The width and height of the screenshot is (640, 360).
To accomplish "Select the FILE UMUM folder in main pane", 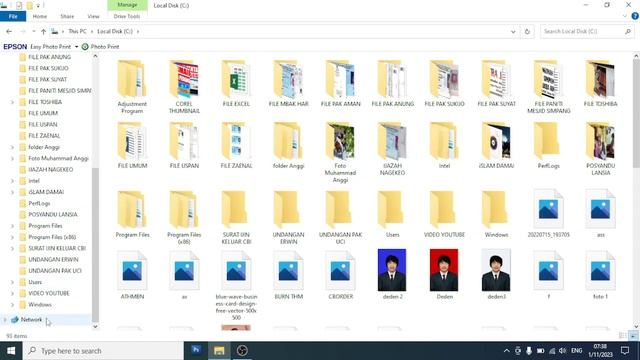I will (x=132, y=145).
